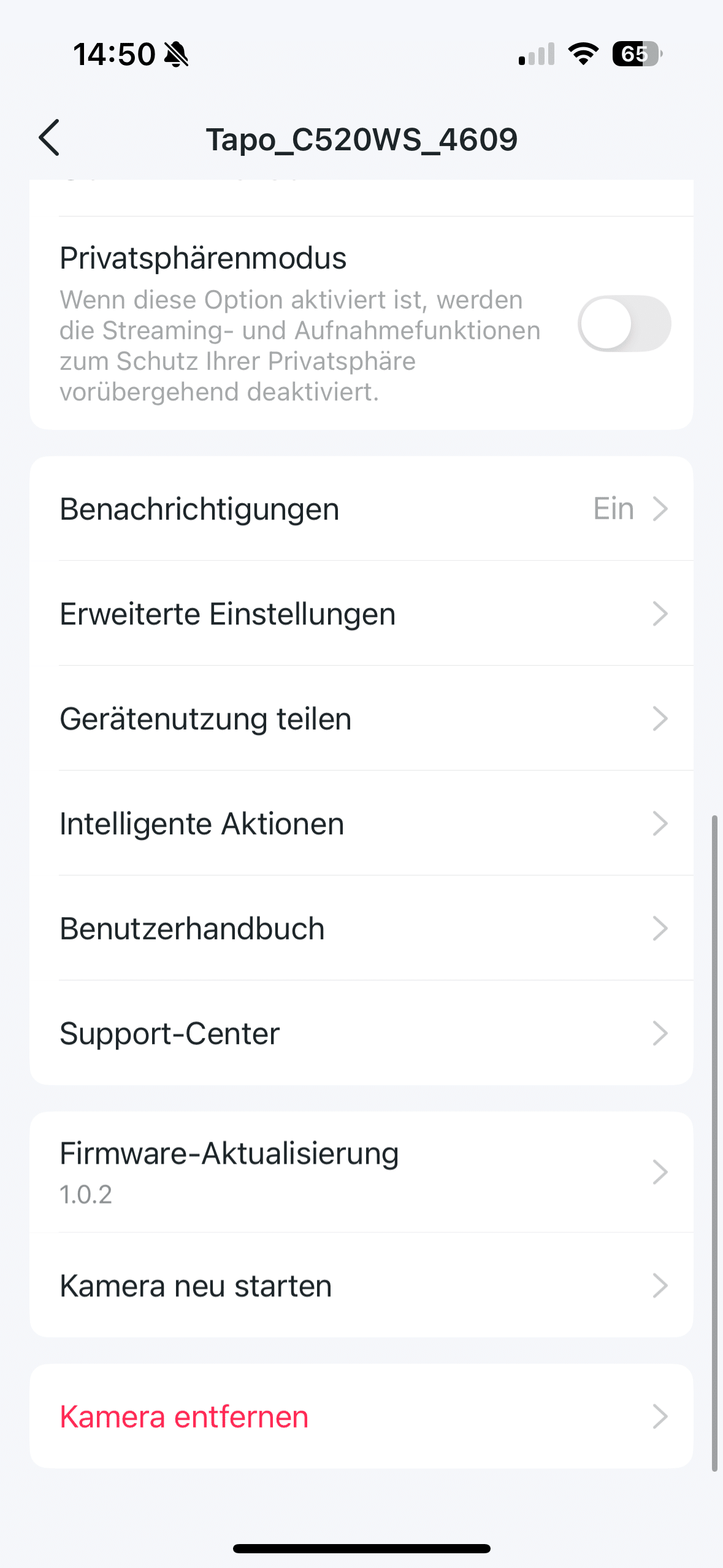Enable the Privatsphärenmodus switch
Screen dimensions: 723x1568
pos(624,323)
